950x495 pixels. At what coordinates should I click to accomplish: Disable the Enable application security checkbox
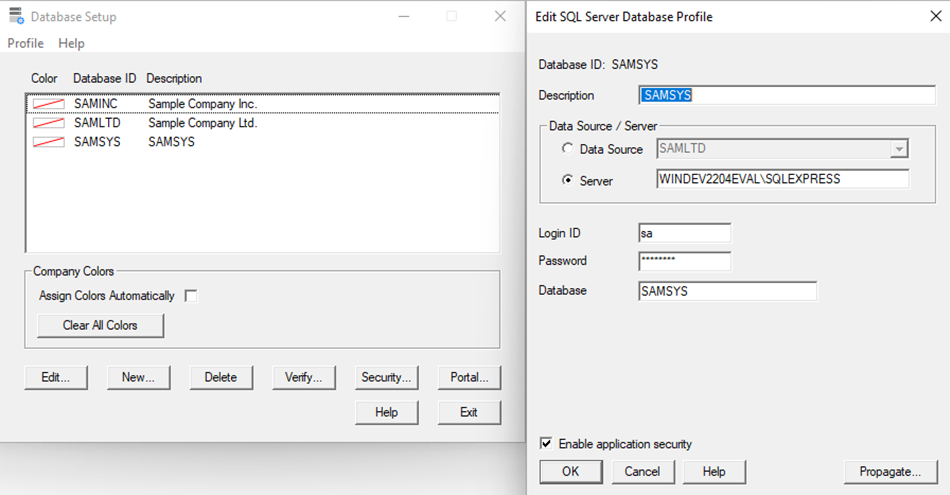tap(546, 444)
